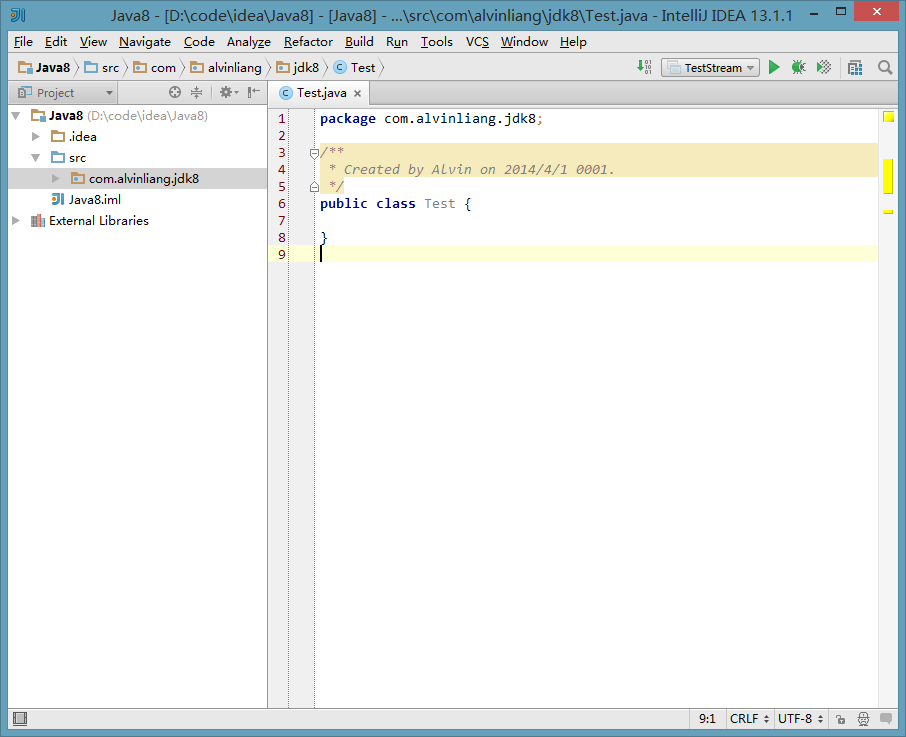
Task: Toggle tool window buttons at bottom-left corner
Action: [x=19, y=719]
